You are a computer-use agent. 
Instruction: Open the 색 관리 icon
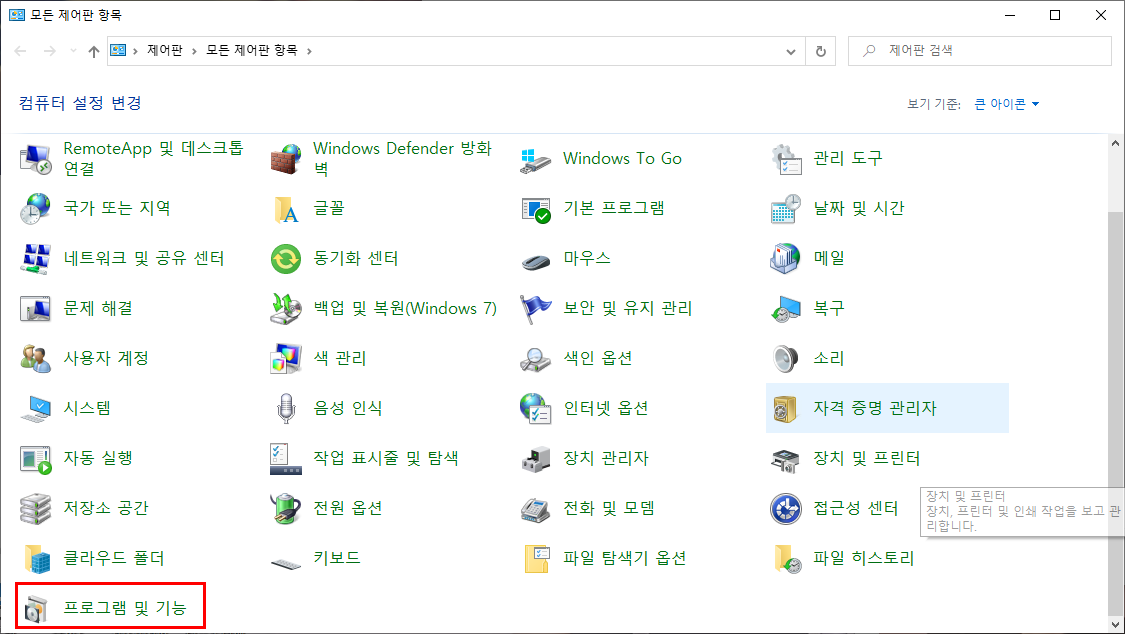(286, 358)
